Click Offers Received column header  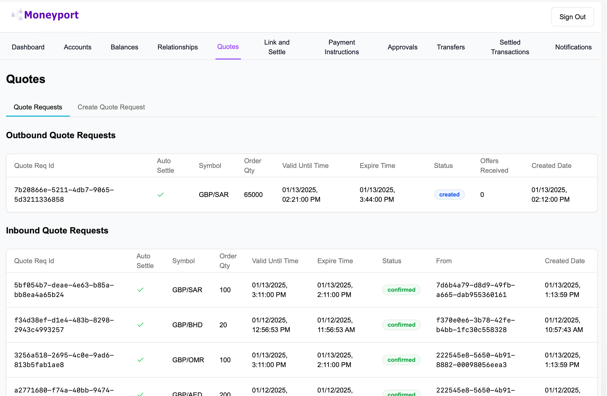[494, 166]
